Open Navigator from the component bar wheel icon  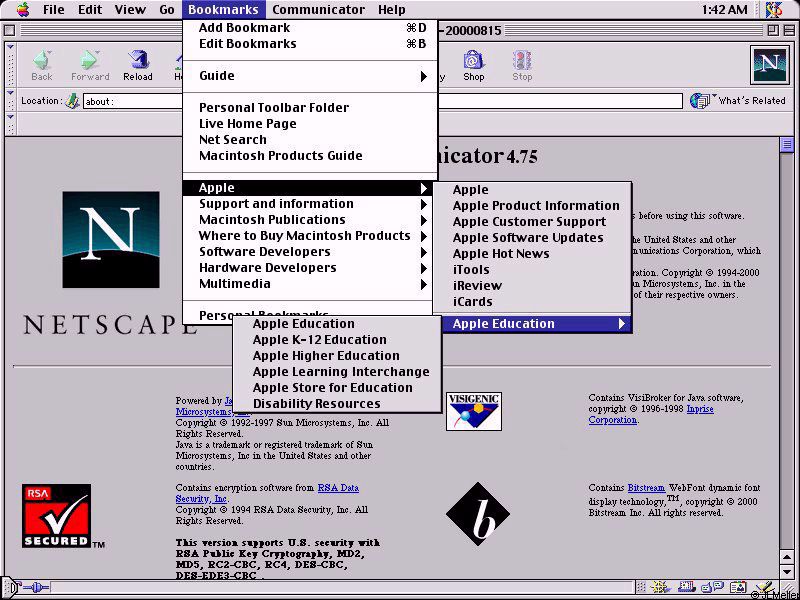click(x=659, y=588)
